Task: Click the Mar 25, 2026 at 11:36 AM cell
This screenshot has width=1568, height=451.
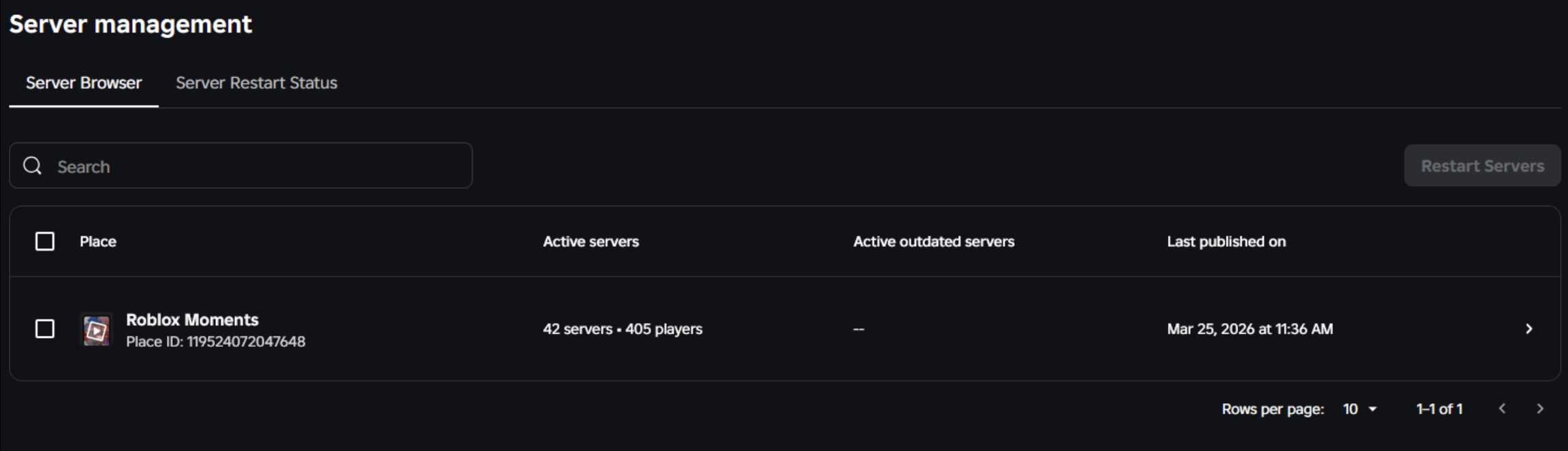Action: (1250, 329)
